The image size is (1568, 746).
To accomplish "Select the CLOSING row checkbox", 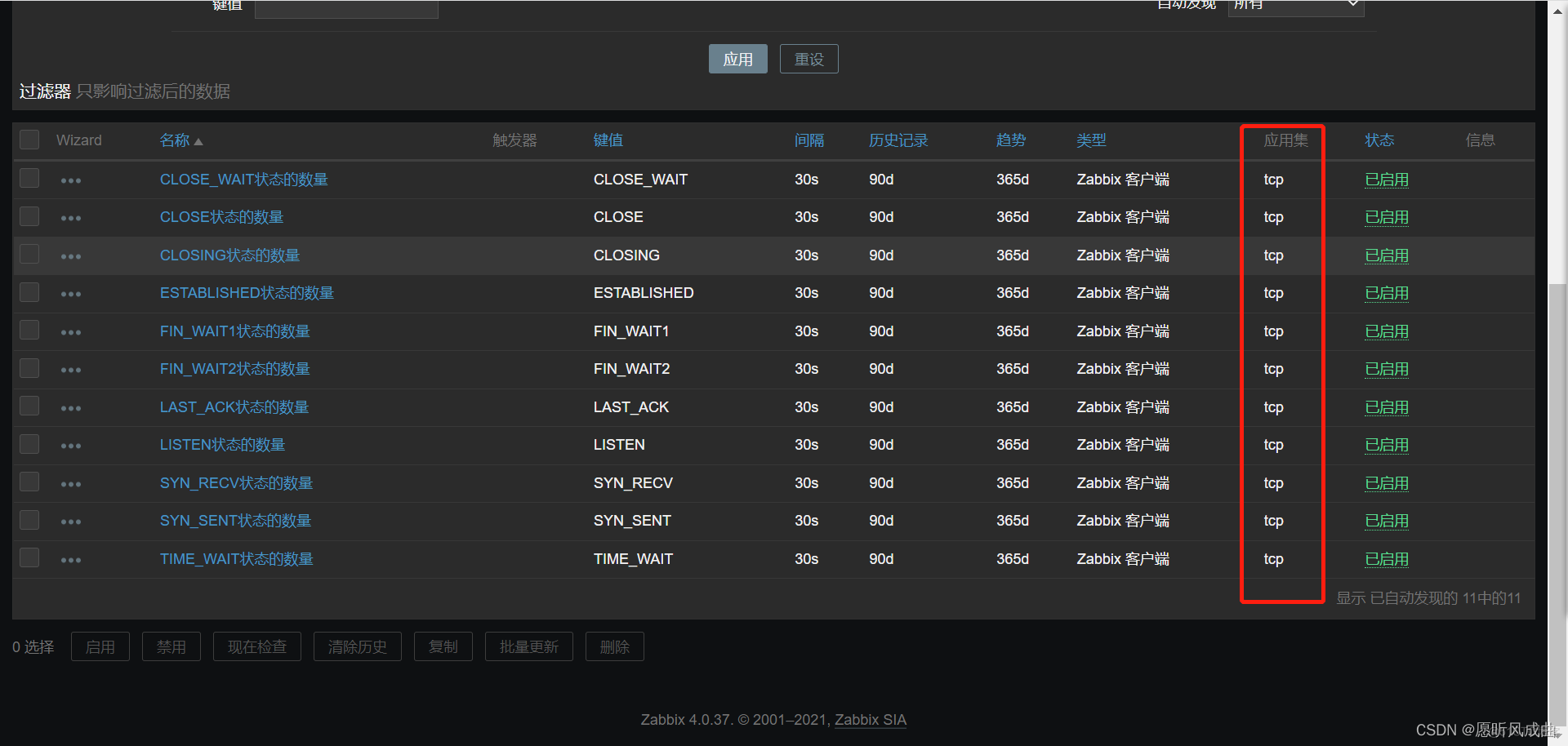I will click(29, 254).
